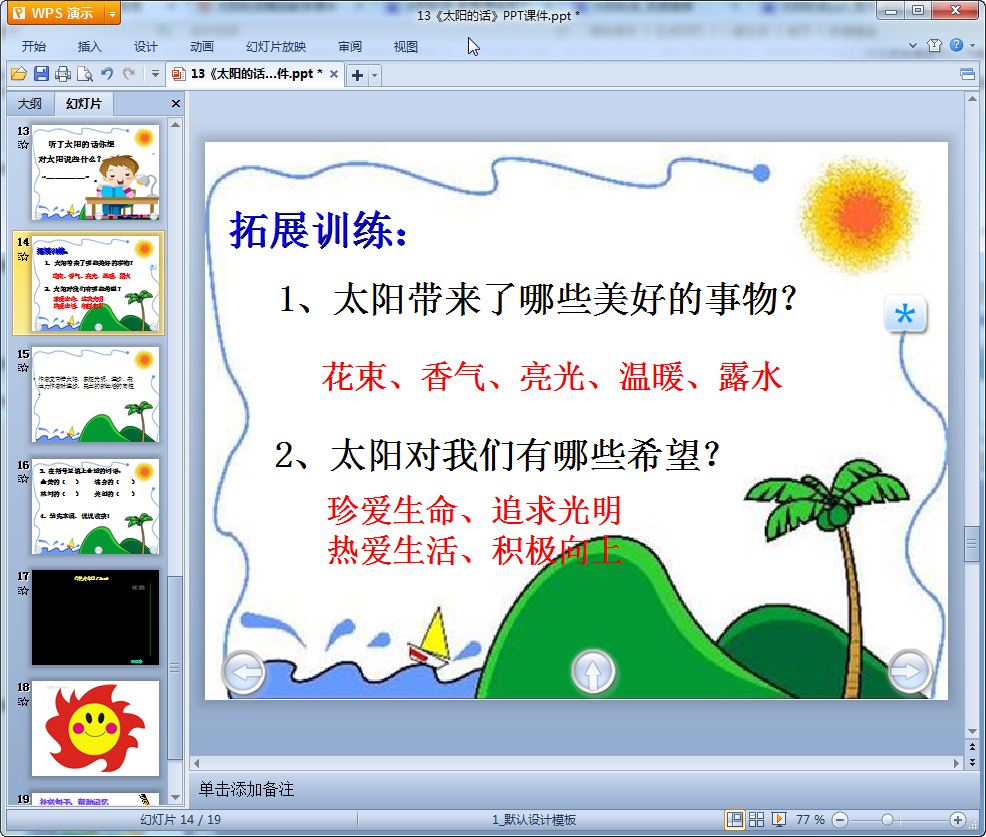Screen dimensions: 986x837
Task: Click the 拓展训练 title text
Action: click(318, 230)
